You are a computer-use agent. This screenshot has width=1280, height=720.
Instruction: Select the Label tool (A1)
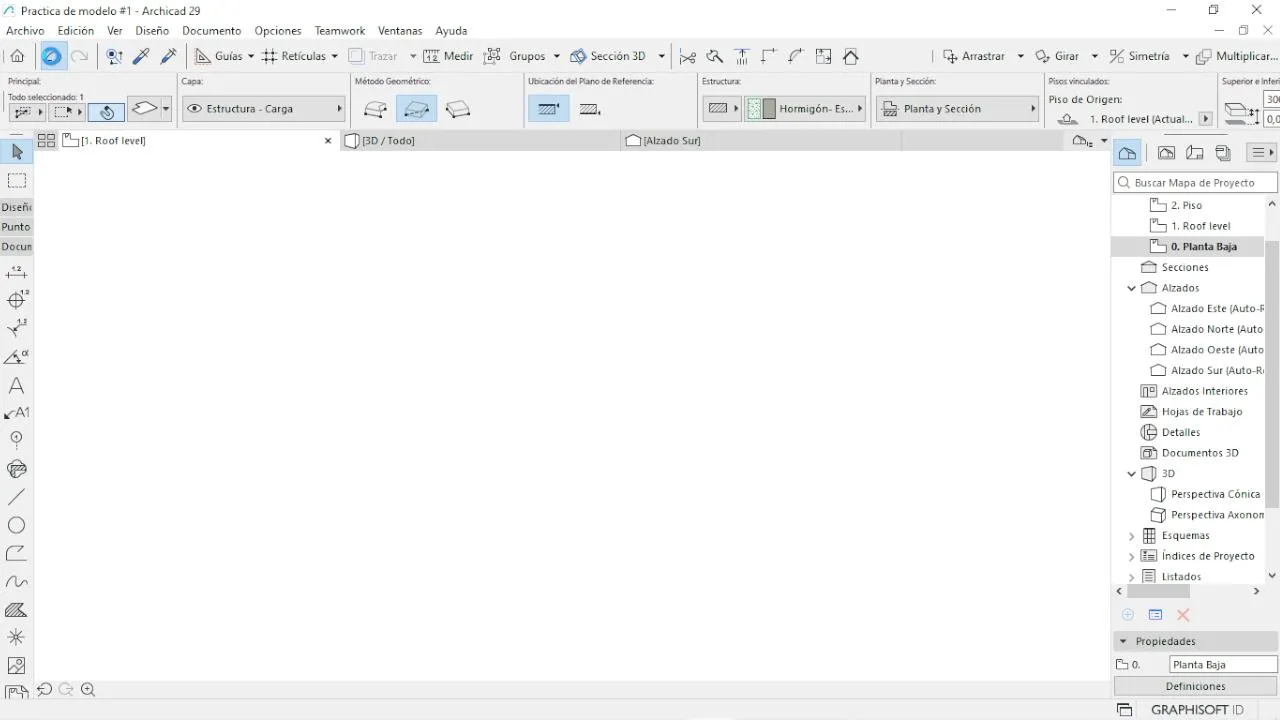pos(17,412)
